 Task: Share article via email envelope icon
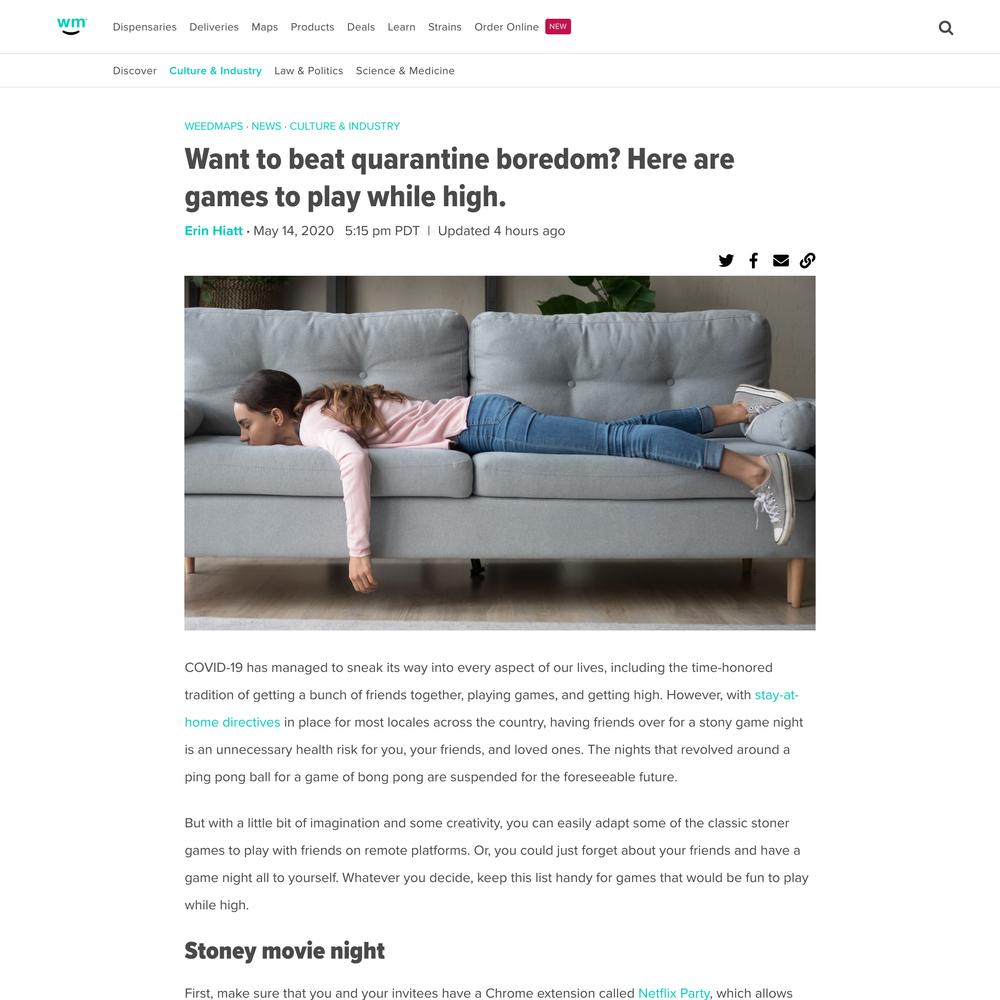(781, 260)
